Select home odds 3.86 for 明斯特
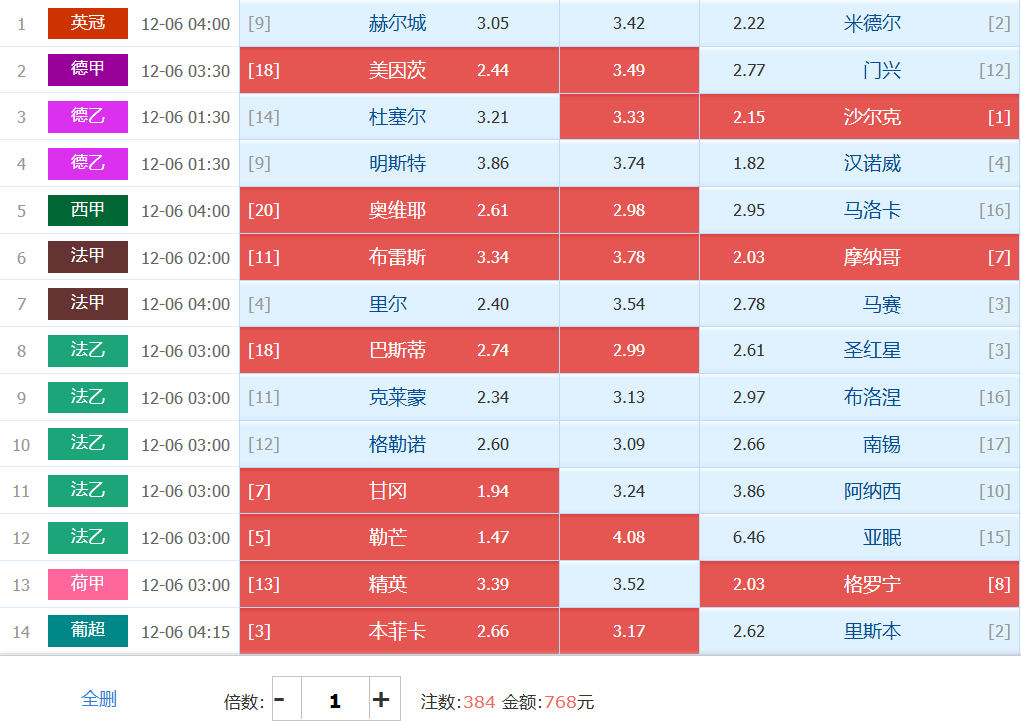 click(399, 164)
